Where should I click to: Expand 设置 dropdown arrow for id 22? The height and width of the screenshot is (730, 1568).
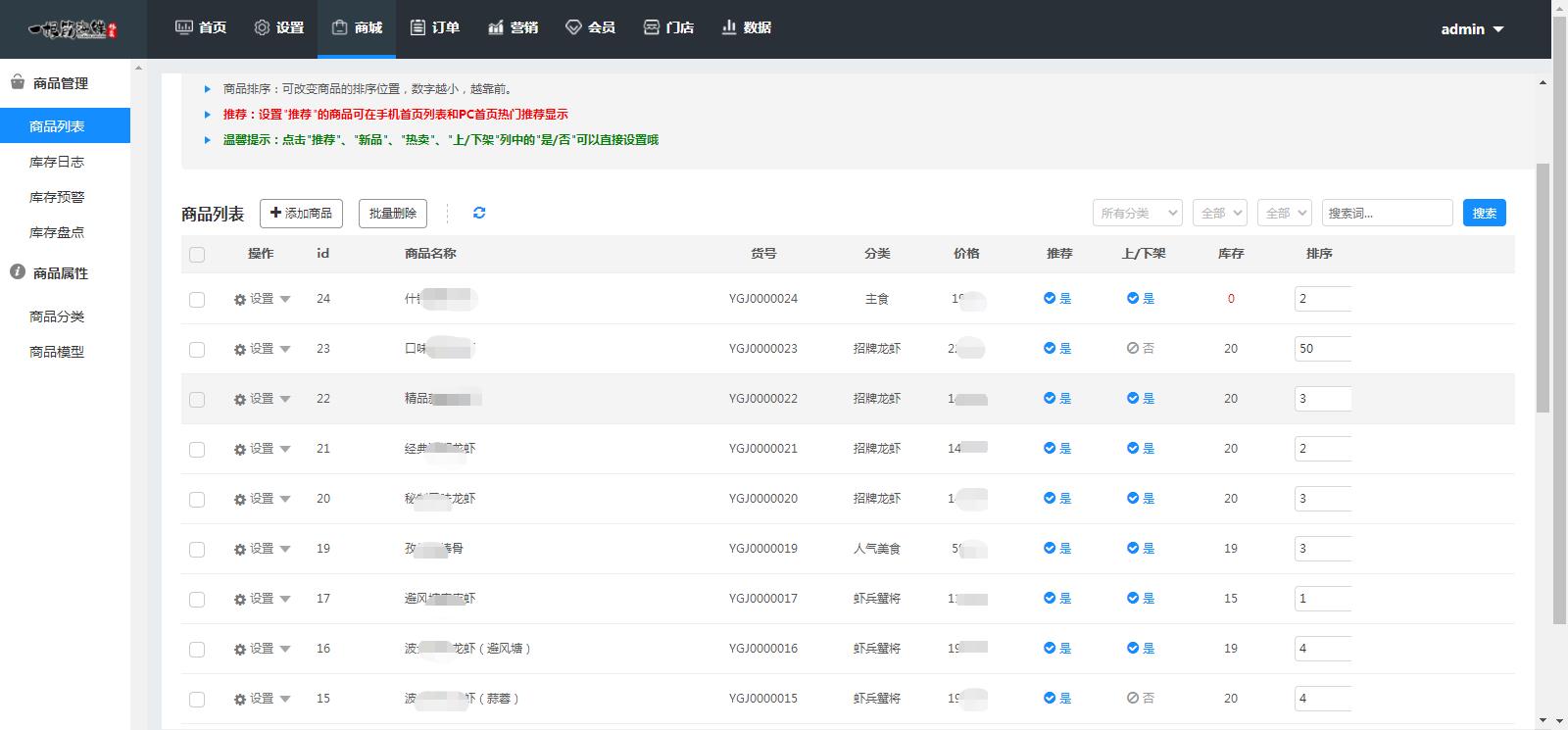285,400
